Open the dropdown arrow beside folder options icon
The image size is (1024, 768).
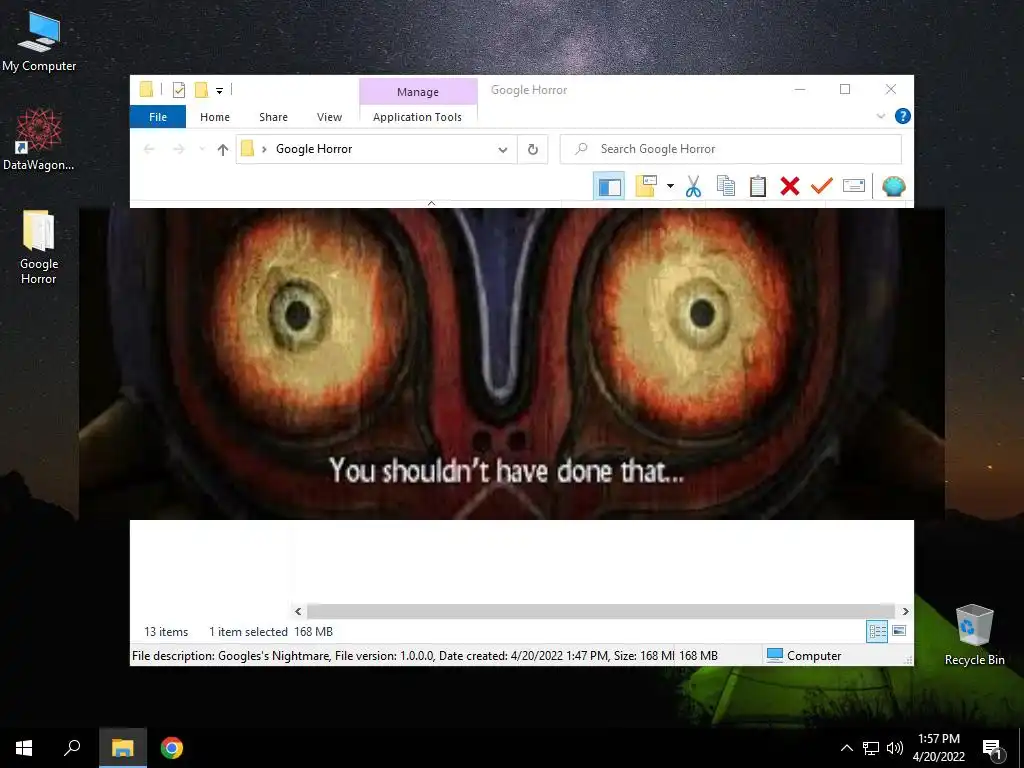(x=670, y=186)
